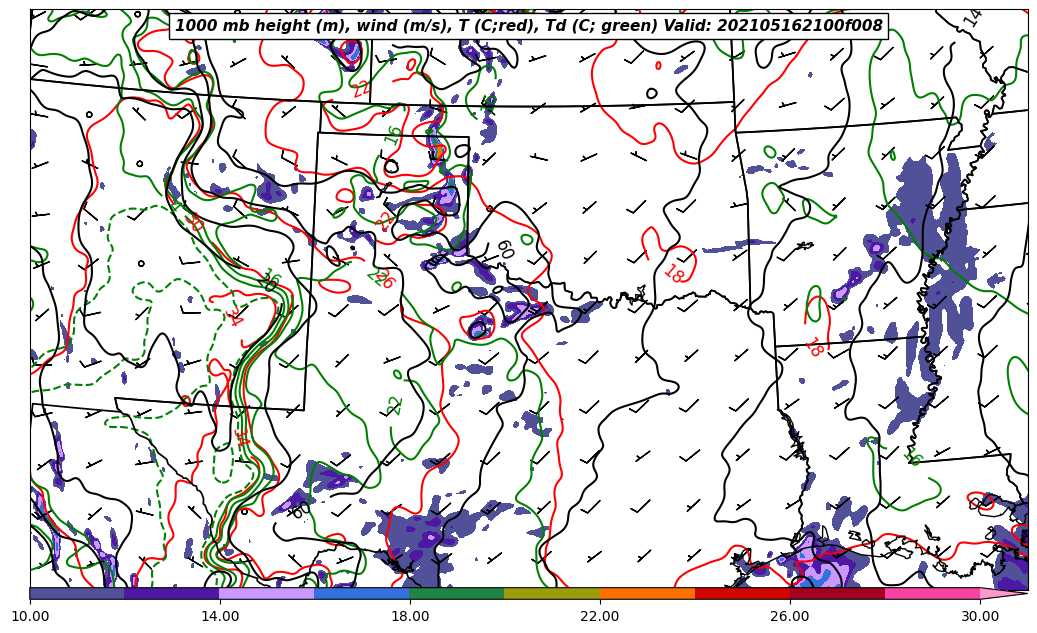
Task: Click the colorbar tick label 30.00
Action: pos(980,616)
